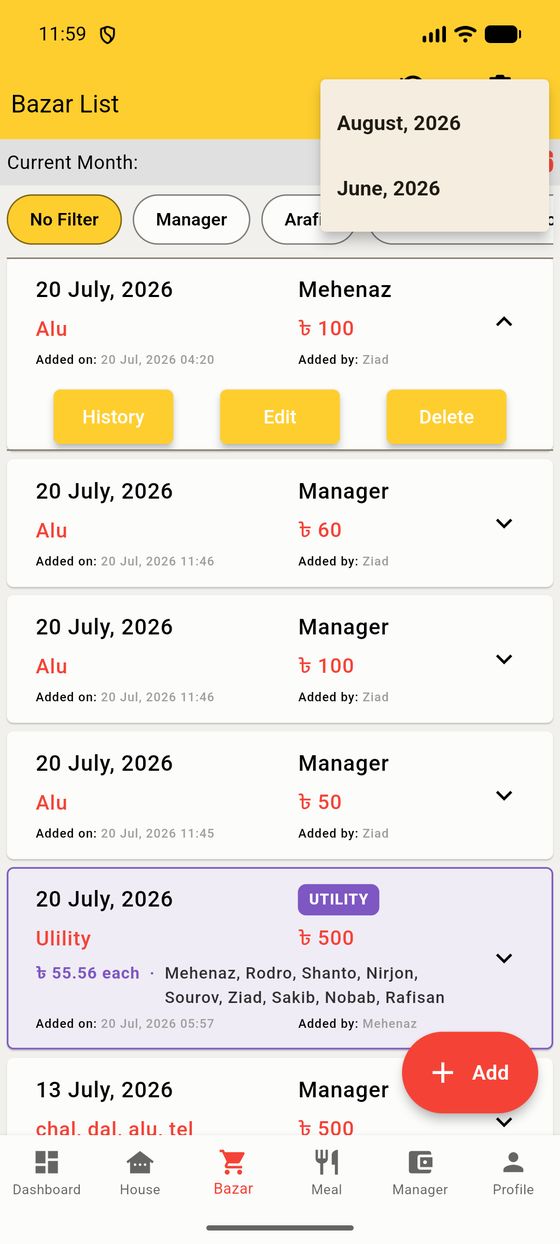Open the Meal fork-and-knife icon

coord(326,1162)
